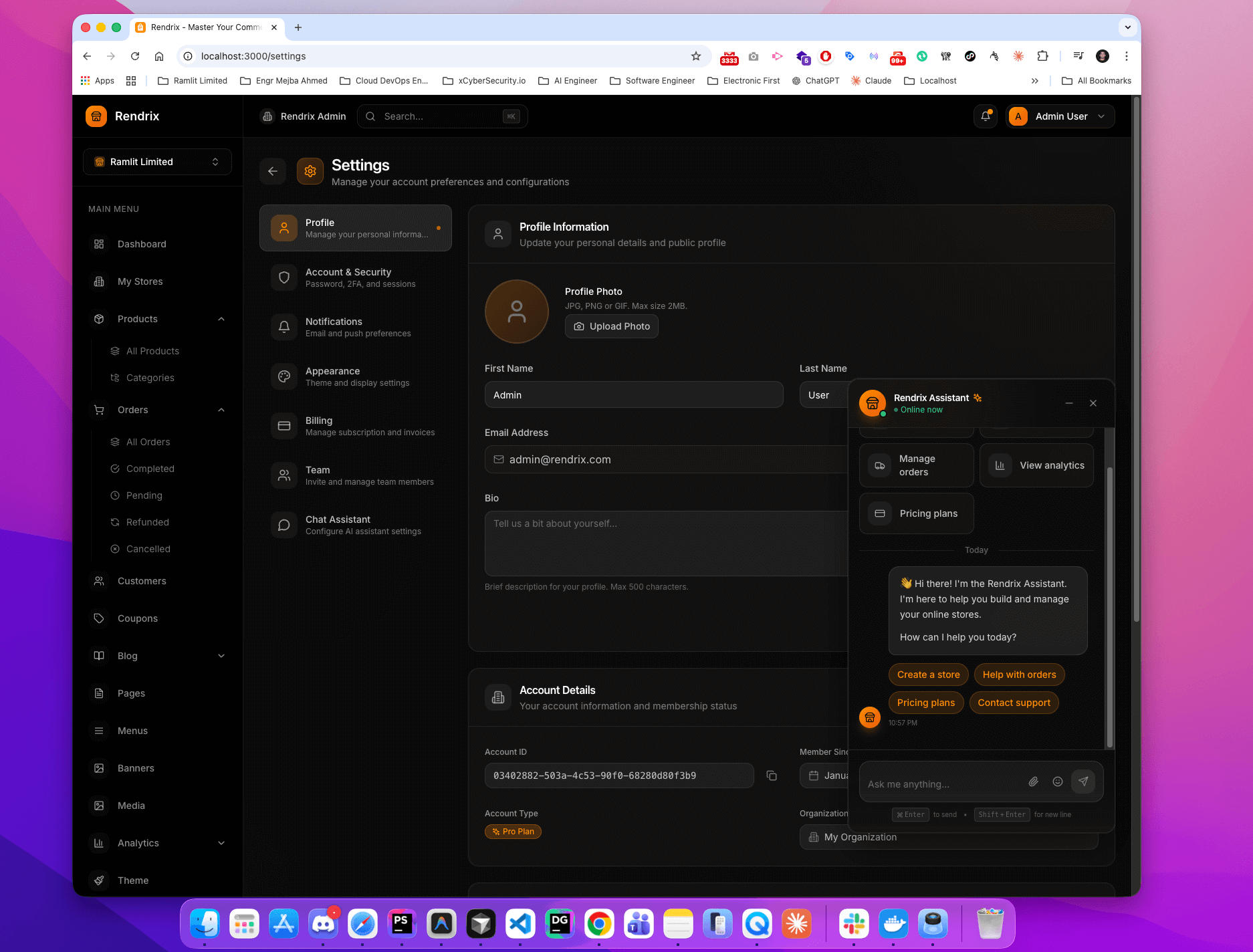Select the Notifications settings tab
Viewport: 1253px width, 952px height.
pos(355,327)
